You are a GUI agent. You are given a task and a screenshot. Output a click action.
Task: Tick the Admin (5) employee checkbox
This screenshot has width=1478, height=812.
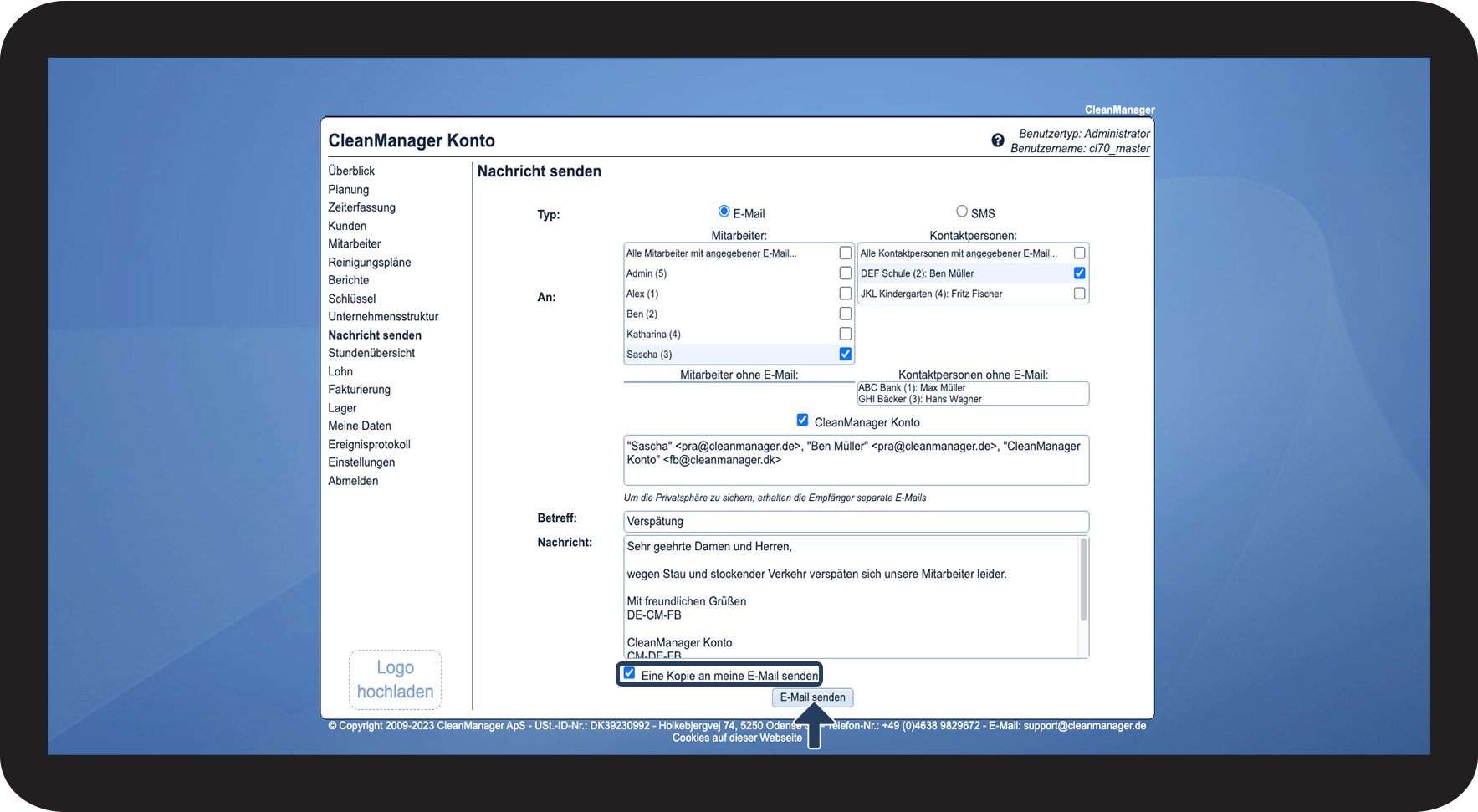point(845,273)
